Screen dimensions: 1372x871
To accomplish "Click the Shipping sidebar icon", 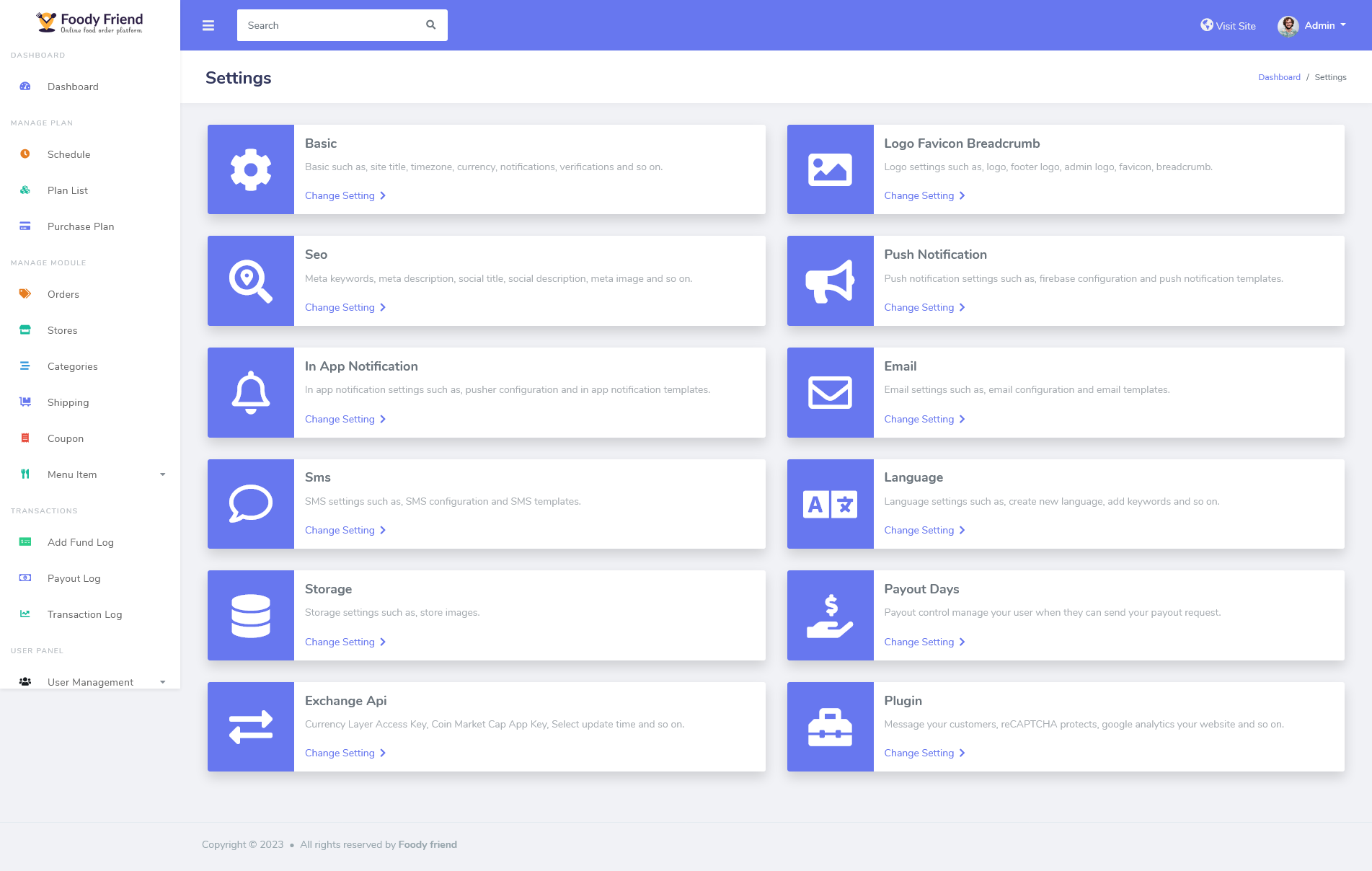I will (x=25, y=402).
